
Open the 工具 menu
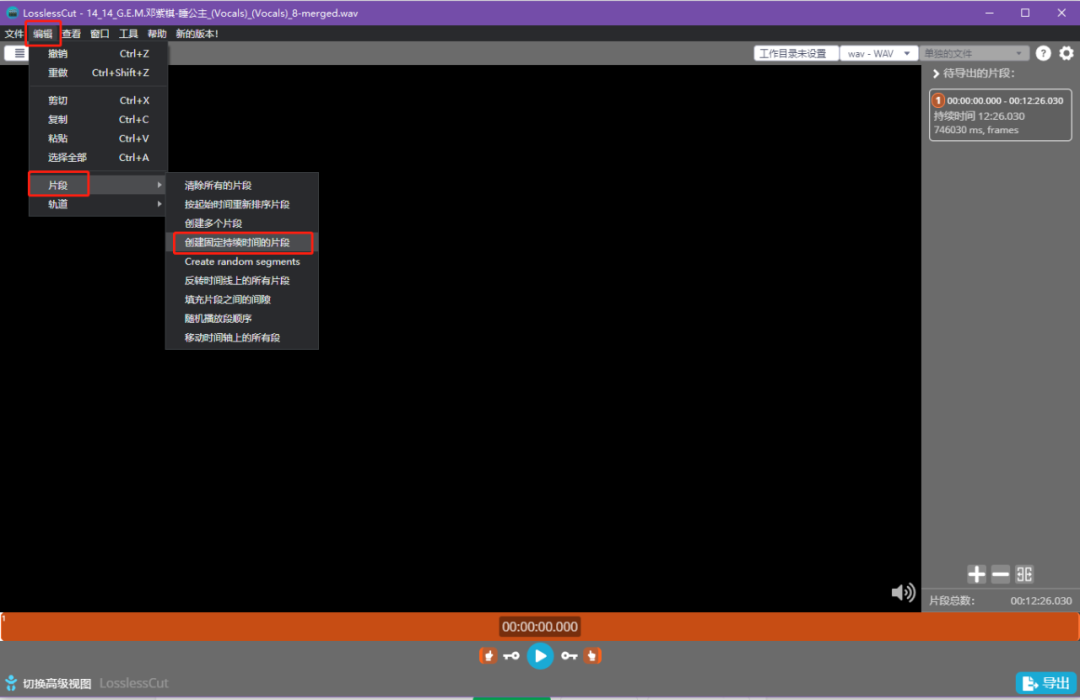[128, 34]
